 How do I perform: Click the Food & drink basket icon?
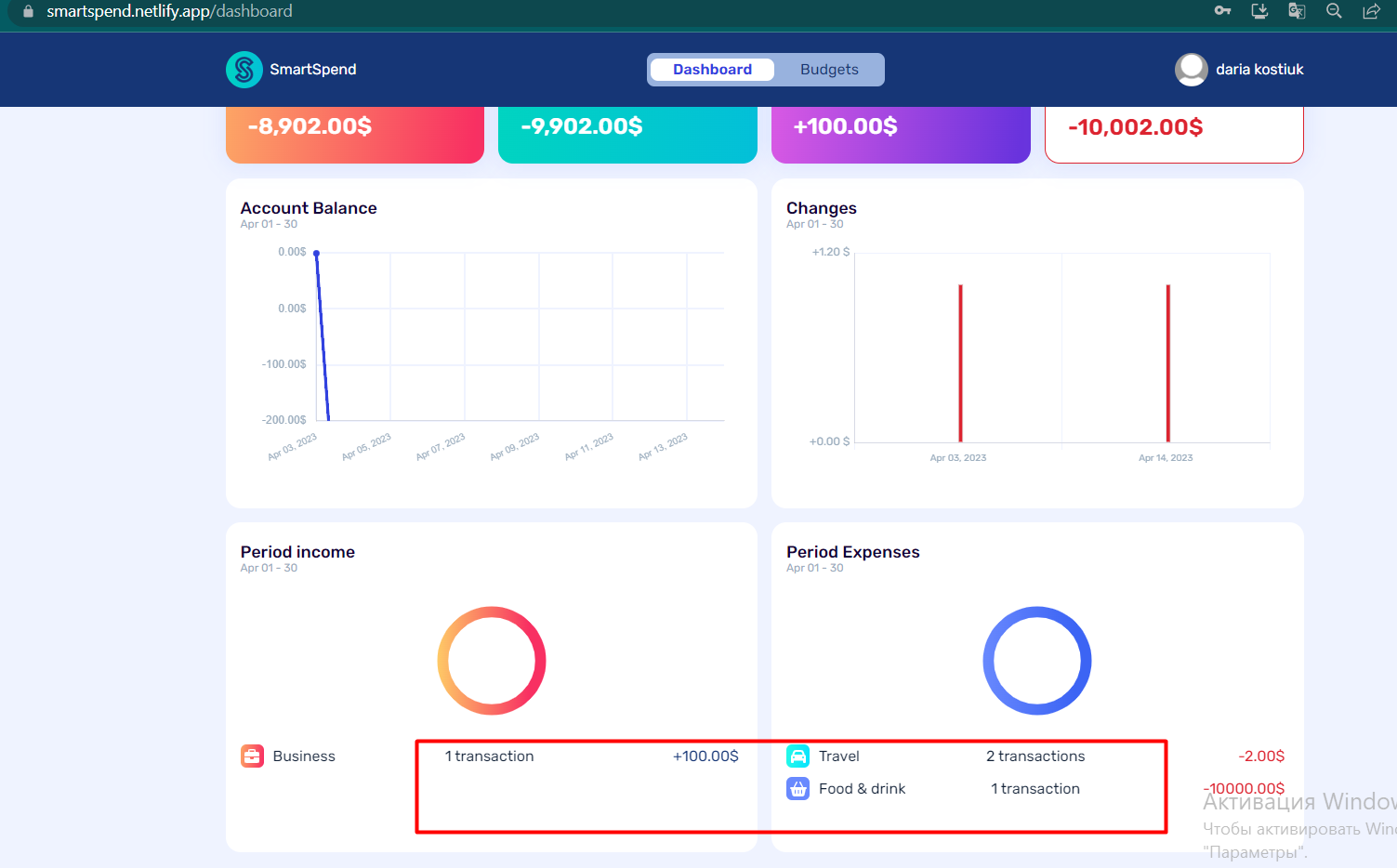pos(797,788)
